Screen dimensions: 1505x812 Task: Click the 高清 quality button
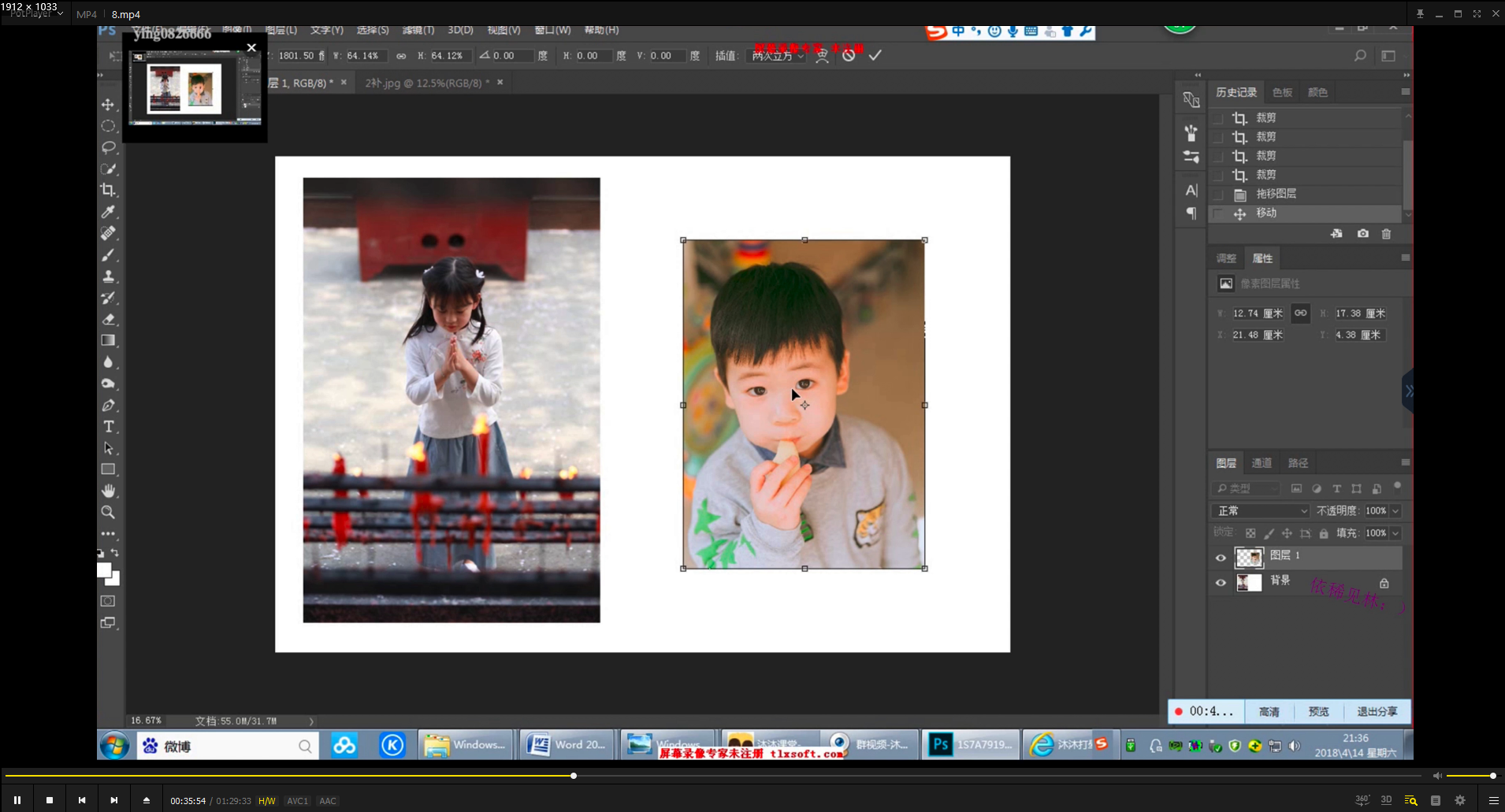pos(1269,711)
